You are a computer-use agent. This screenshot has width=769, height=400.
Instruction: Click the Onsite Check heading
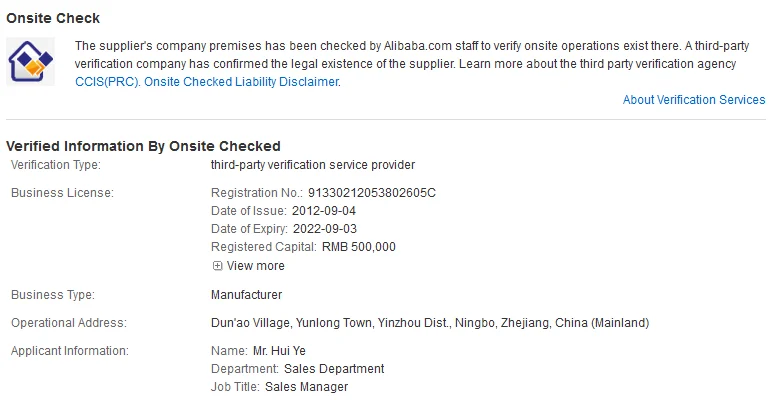point(53,18)
